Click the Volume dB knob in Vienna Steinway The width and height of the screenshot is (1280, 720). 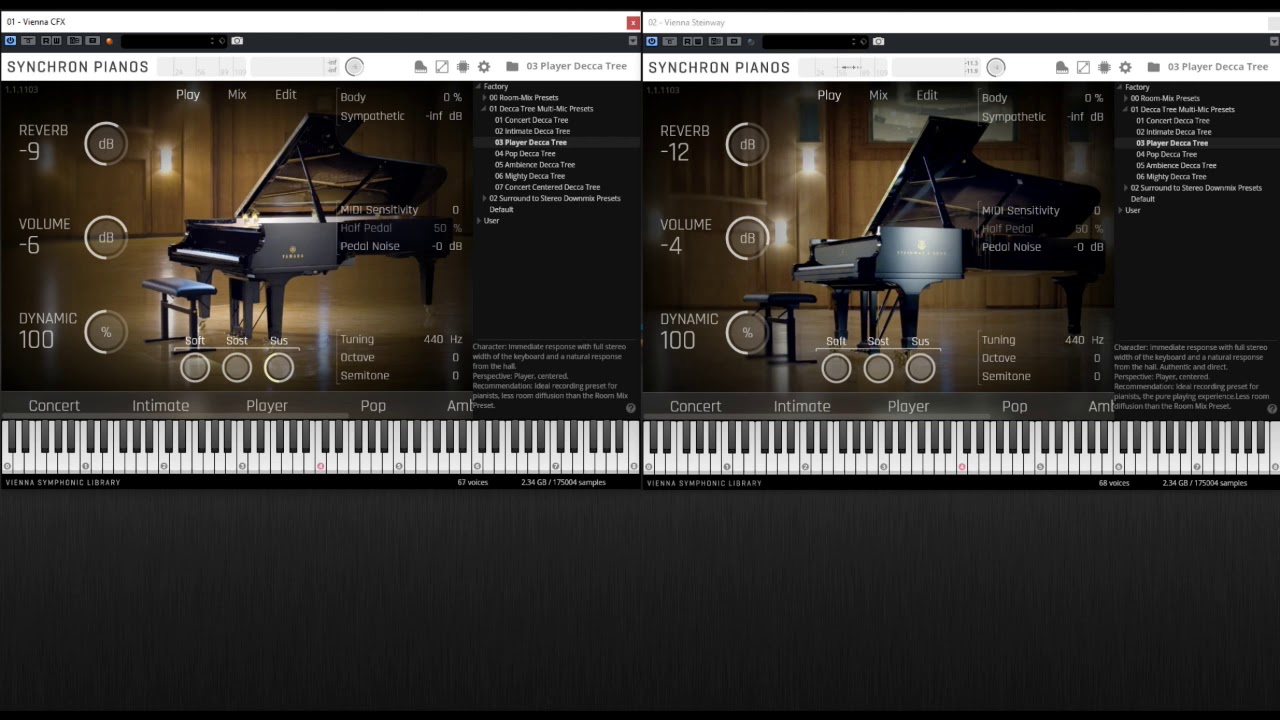(747, 239)
